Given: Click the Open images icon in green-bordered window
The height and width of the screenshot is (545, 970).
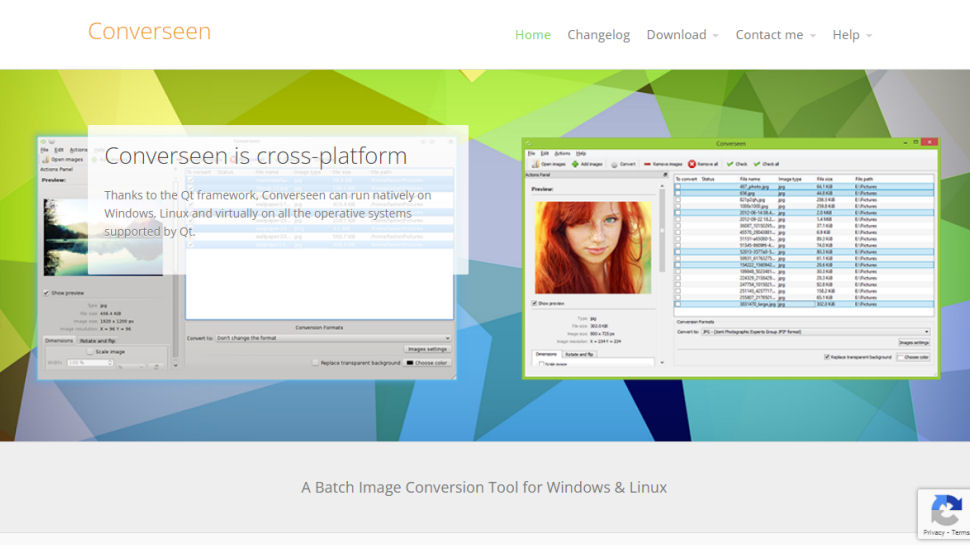Looking at the screenshot, I should pyautogui.click(x=536, y=164).
